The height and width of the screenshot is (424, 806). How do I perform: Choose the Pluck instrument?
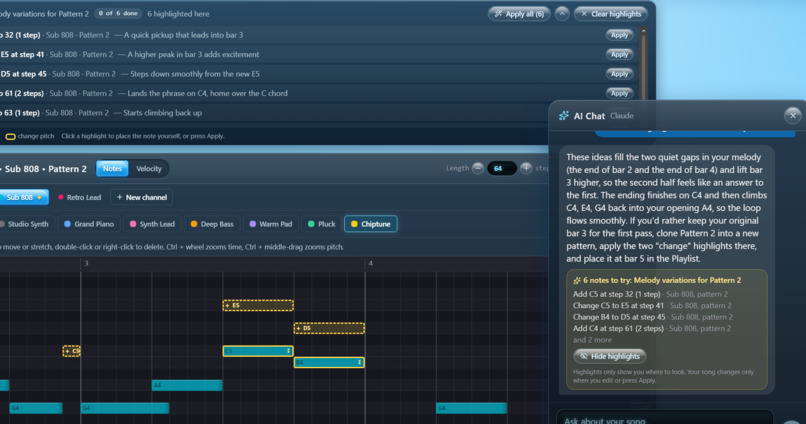click(321, 224)
